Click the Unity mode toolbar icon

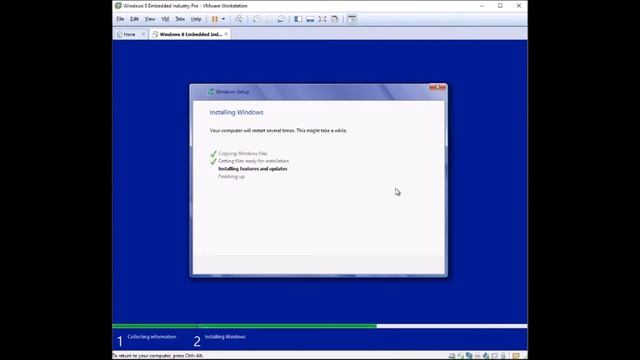[x=334, y=19]
